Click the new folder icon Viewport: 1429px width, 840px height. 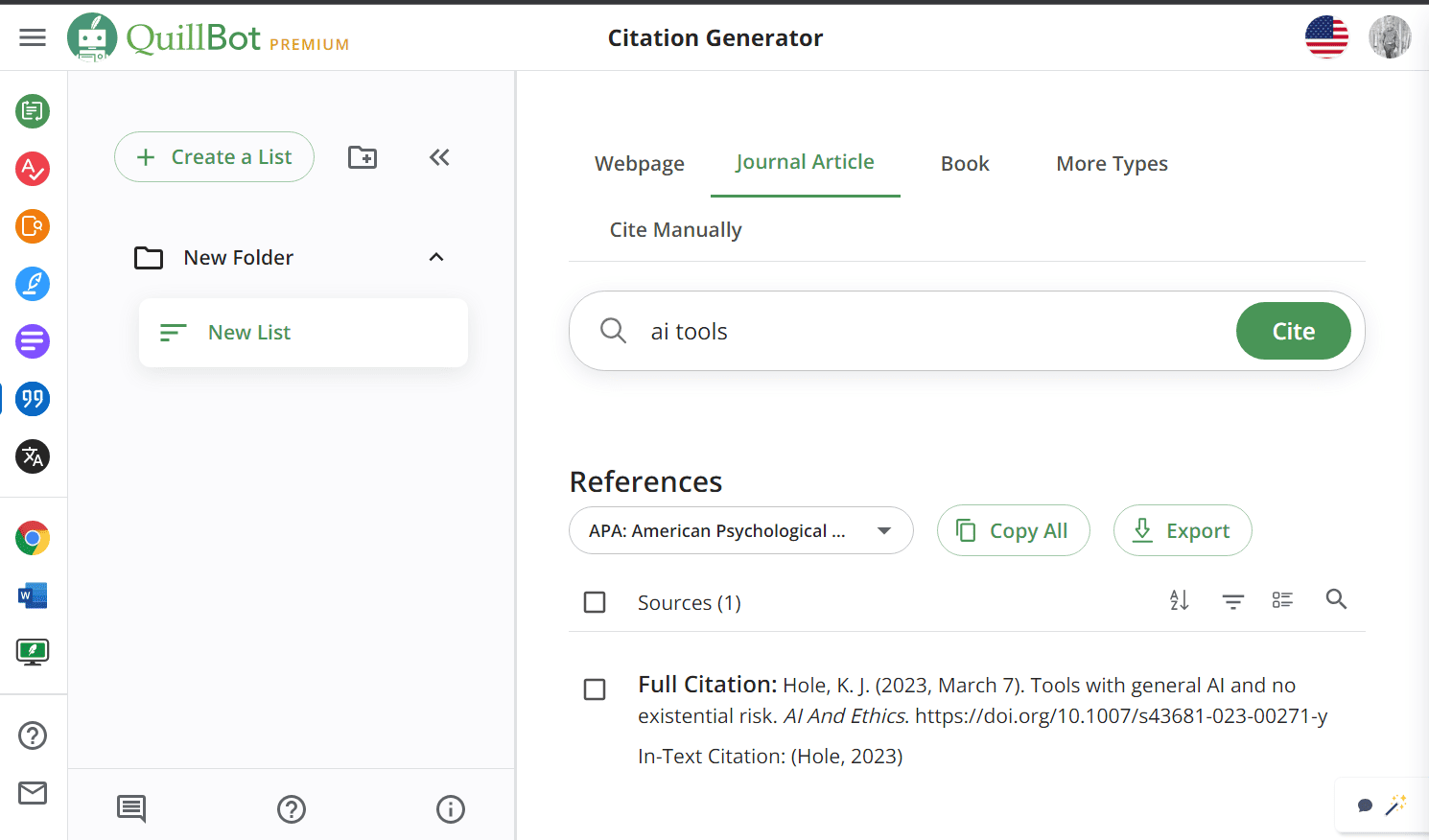363,157
